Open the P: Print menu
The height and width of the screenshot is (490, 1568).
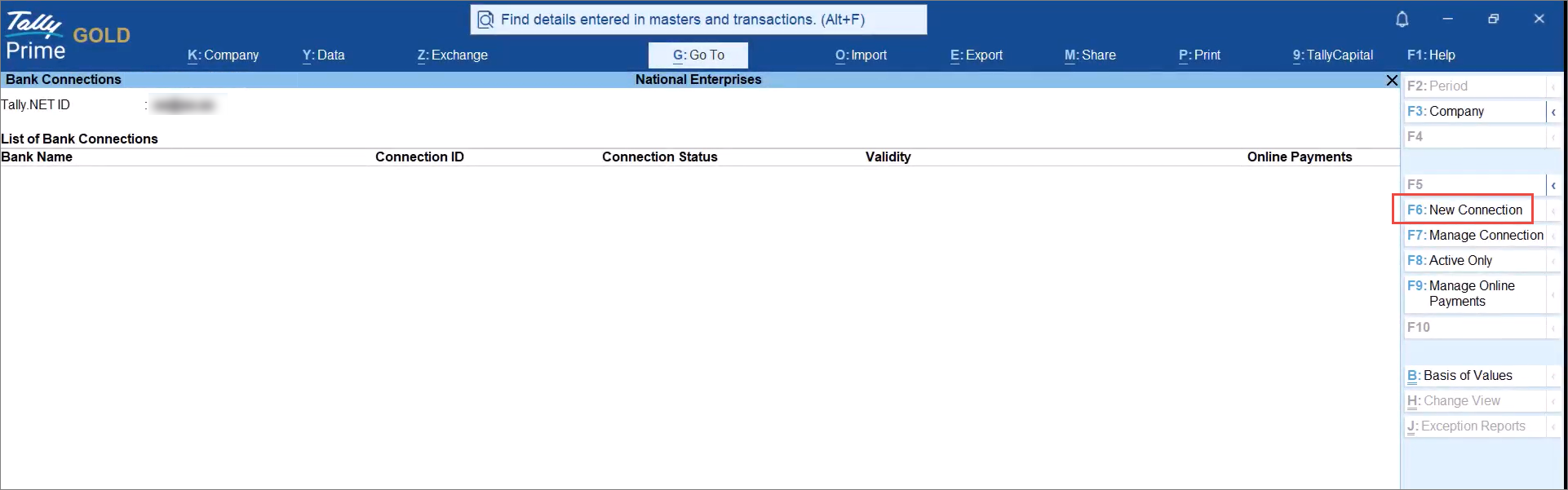(1199, 55)
